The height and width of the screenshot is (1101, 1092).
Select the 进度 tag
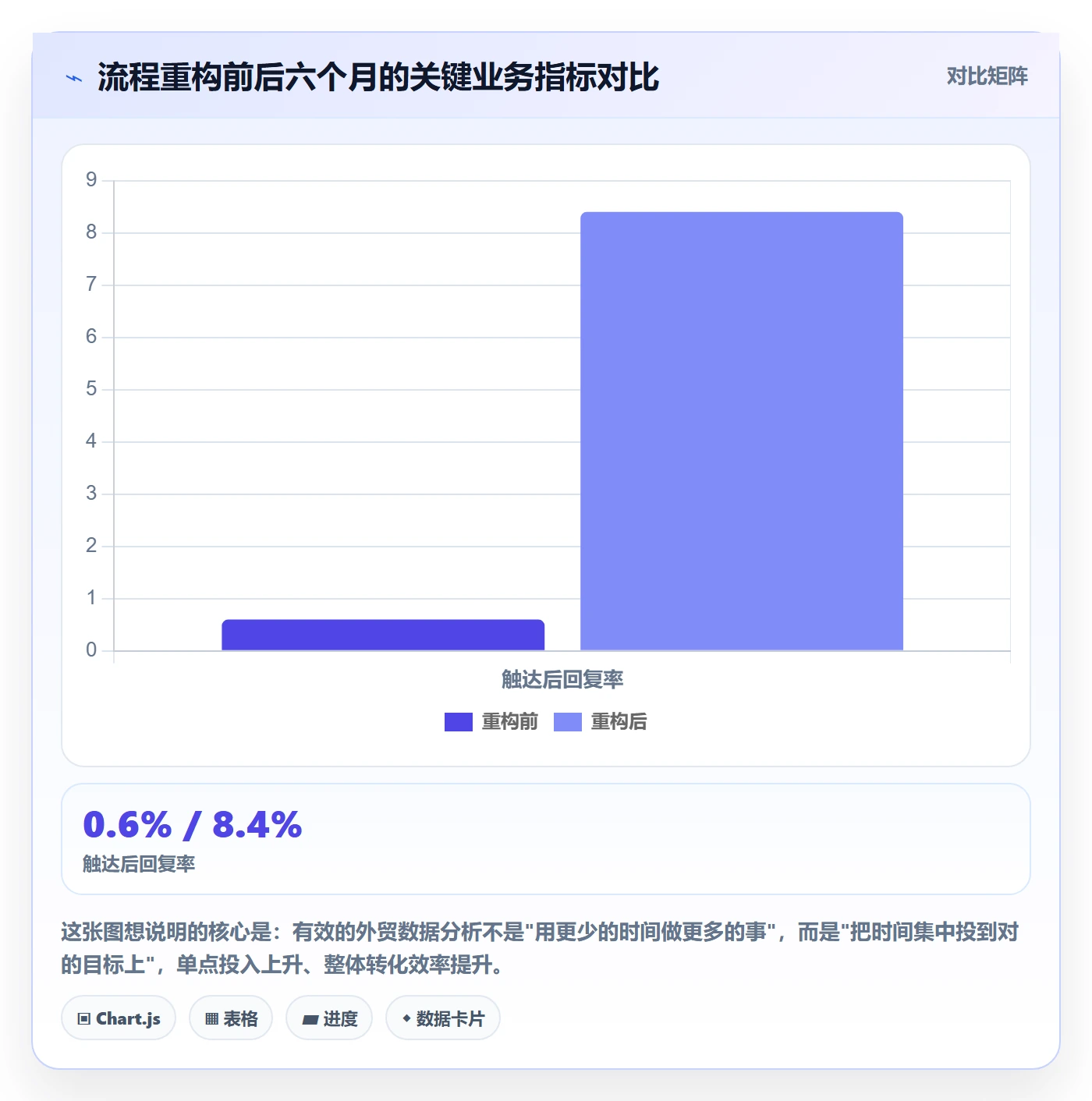coord(329,1018)
